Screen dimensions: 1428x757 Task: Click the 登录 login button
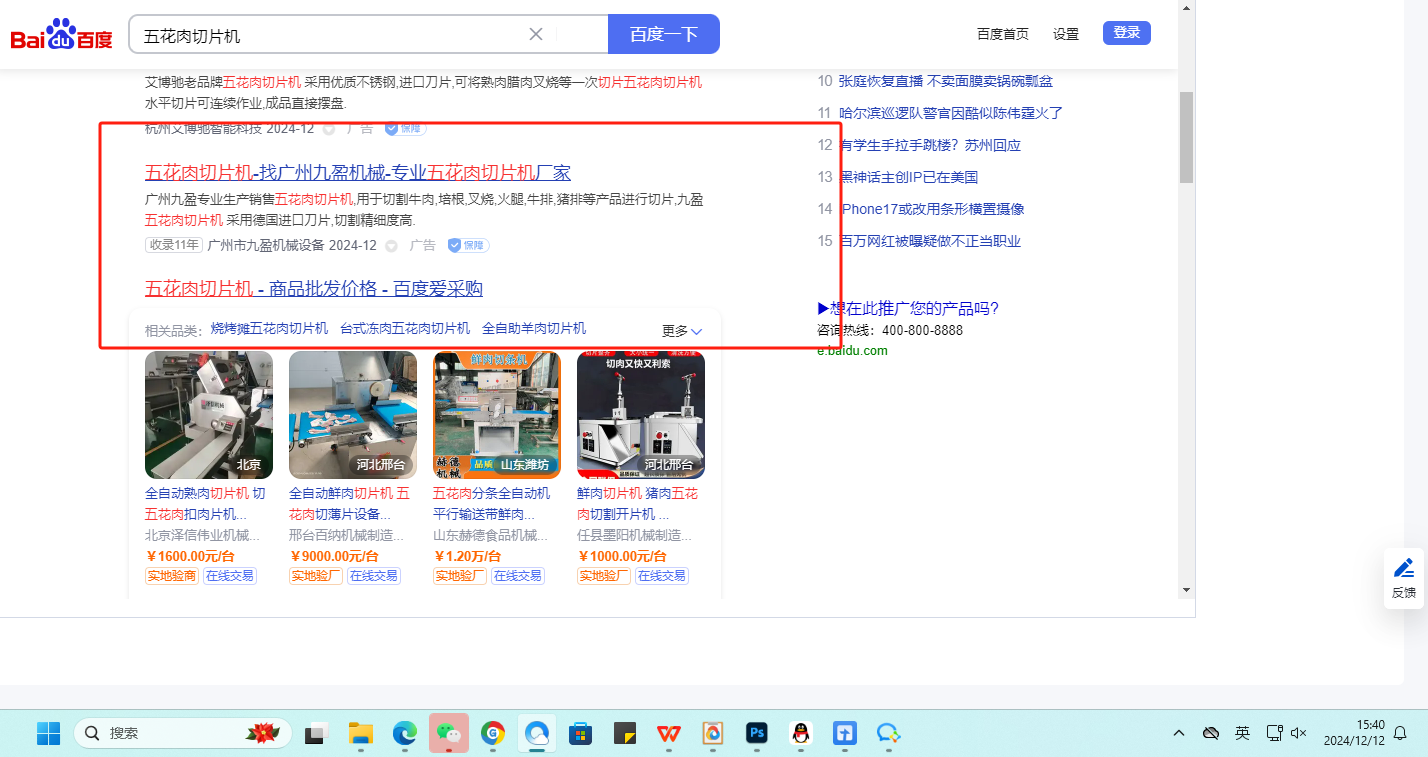(x=1126, y=33)
